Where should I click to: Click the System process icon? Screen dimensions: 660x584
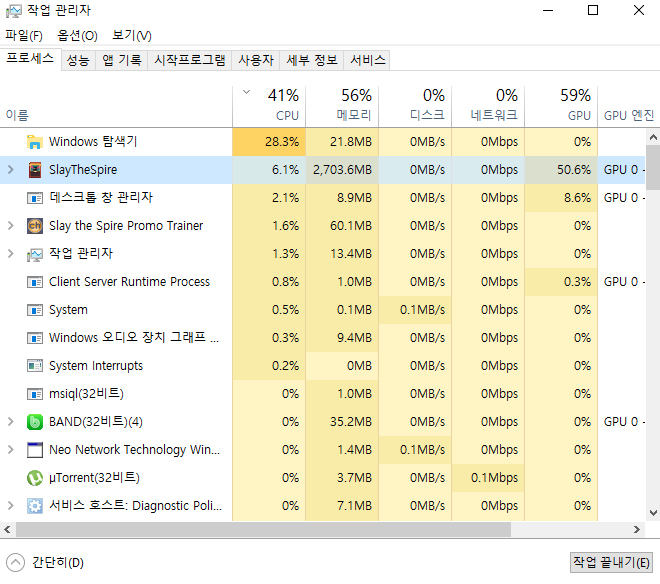coord(35,310)
